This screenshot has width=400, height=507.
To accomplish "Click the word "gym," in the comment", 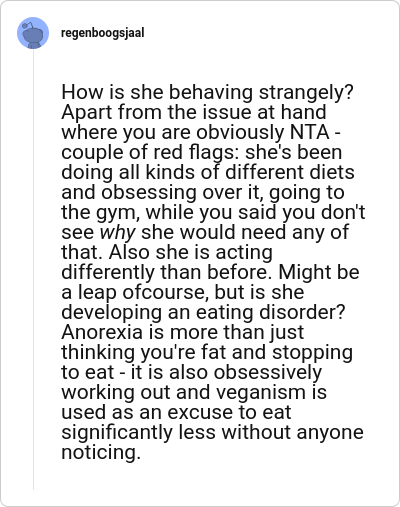I will pyautogui.click(x=118, y=213).
